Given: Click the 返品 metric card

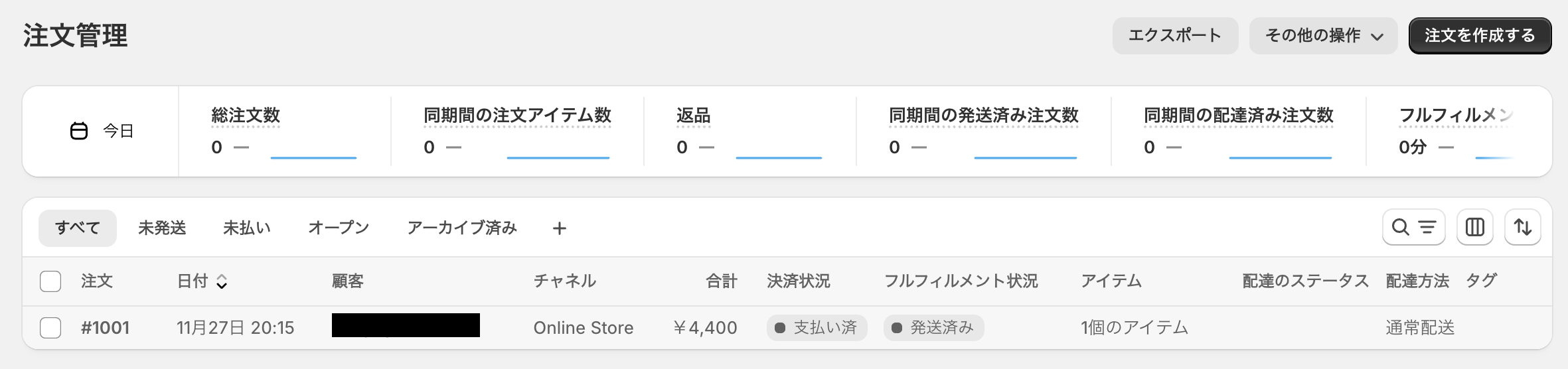Looking at the screenshot, I should tap(749, 131).
